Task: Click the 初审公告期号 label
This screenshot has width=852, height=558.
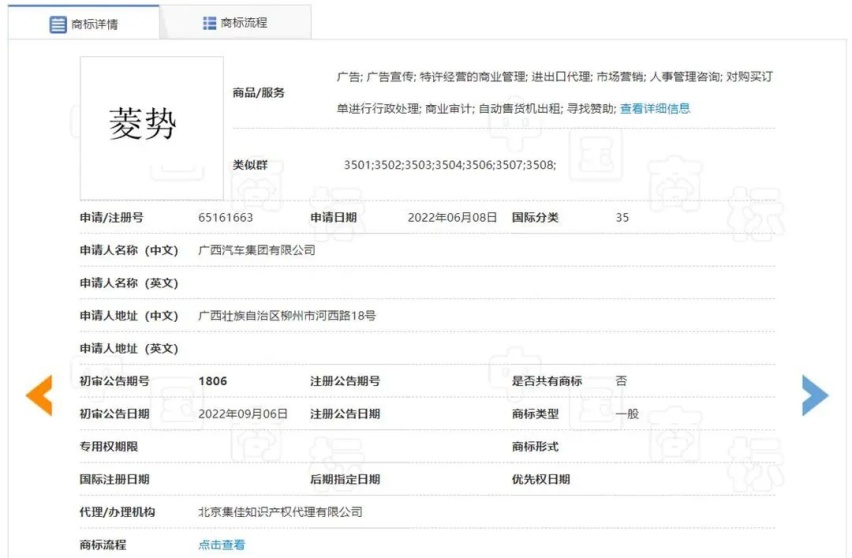Action: pyautogui.click(x=114, y=381)
